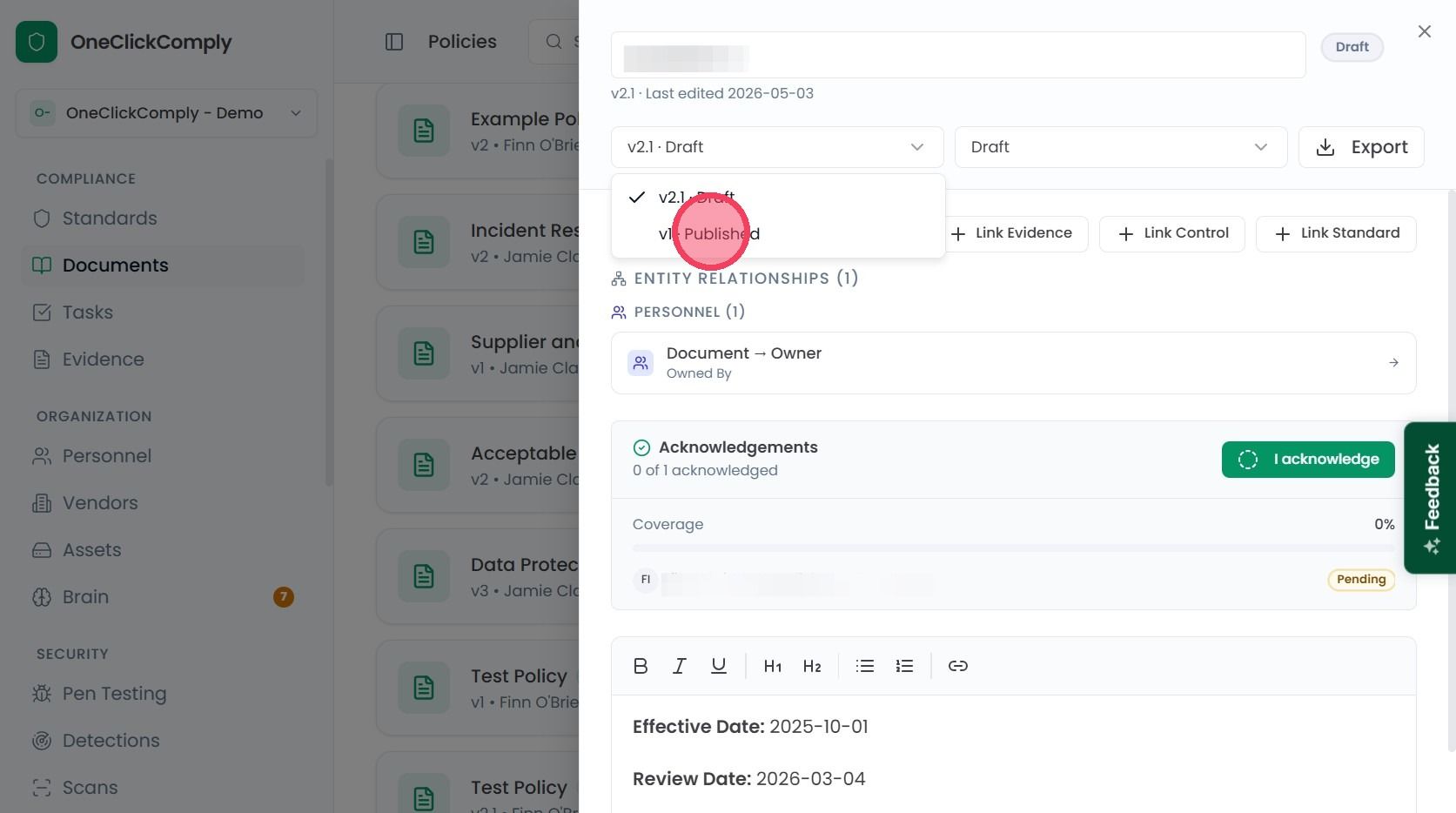The width and height of the screenshot is (1456, 813).
Task: Open the Supplier document card
Action: [477, 353]
